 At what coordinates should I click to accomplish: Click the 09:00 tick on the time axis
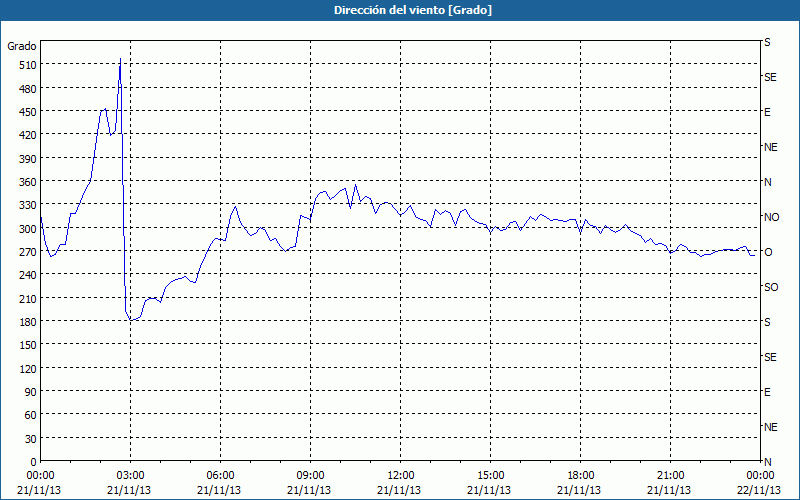tap(310, 476)
